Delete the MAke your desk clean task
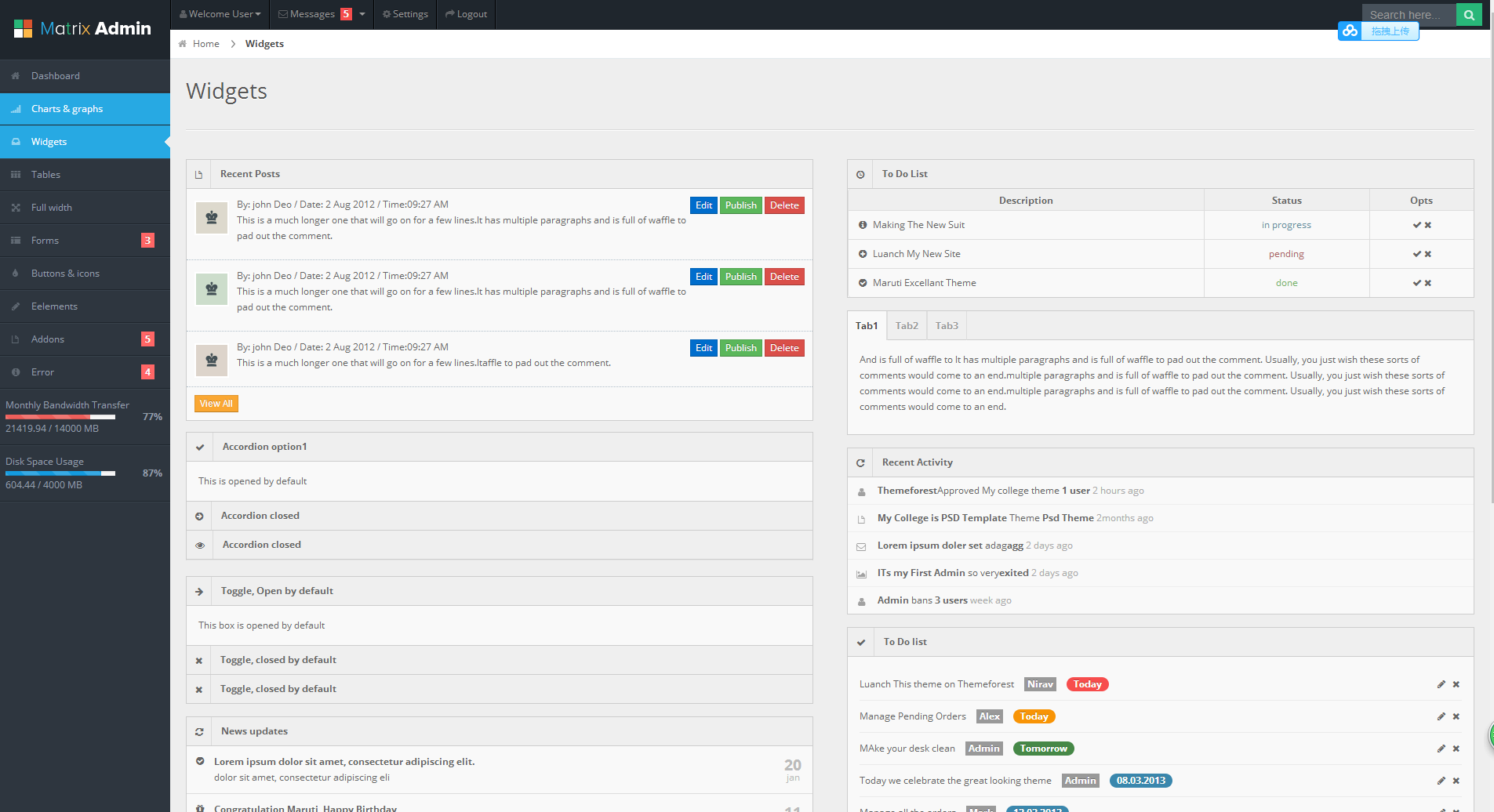The image size is (1494, 812). (1456, 749)
